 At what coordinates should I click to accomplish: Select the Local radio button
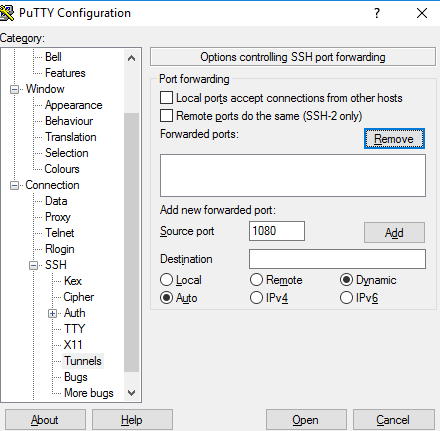coord(166,280)
